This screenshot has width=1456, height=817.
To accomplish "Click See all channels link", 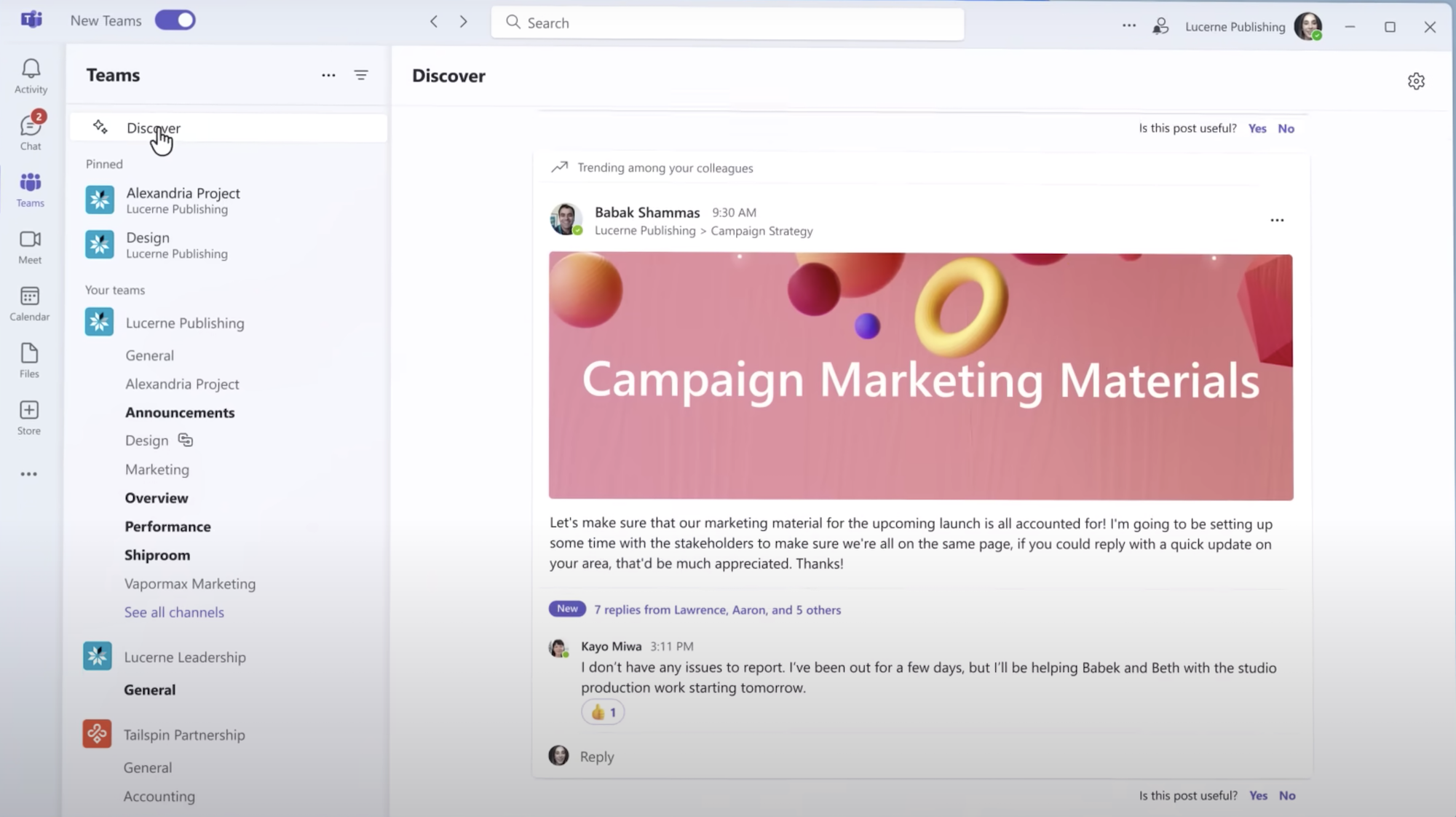I will 174,612.
